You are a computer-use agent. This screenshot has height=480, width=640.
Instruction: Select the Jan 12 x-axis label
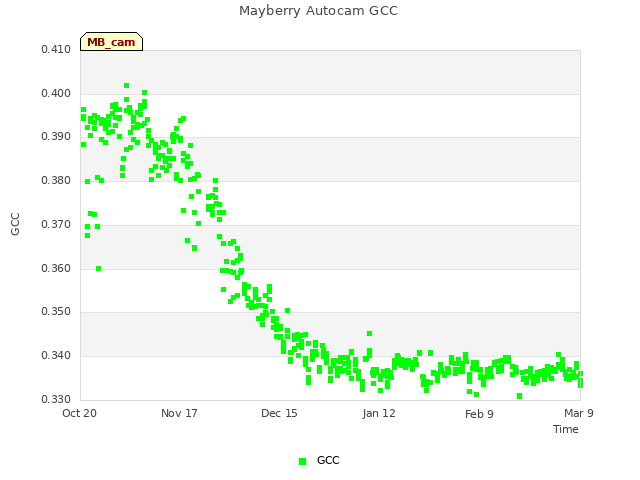379,413
